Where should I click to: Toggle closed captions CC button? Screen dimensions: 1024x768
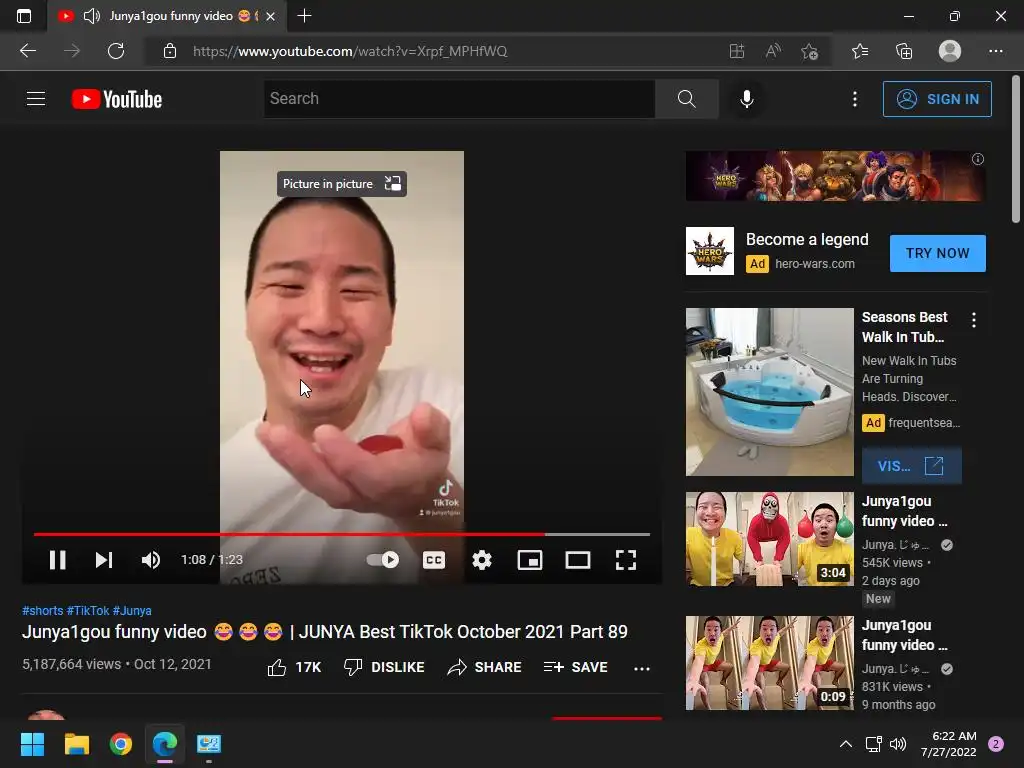pyautogui.click(x=434, y=560)
